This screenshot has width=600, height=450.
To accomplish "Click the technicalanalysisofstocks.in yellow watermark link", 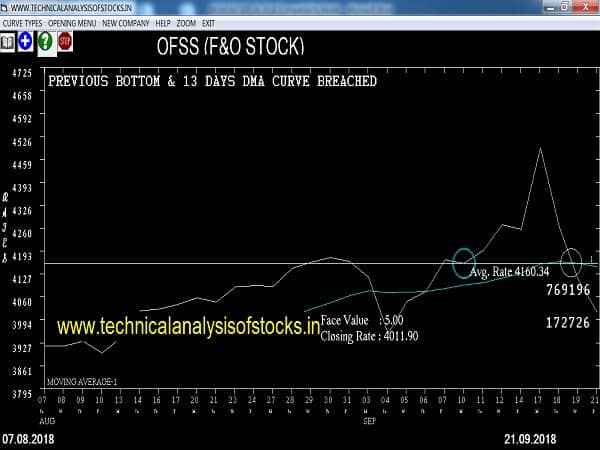I will [188, 325].
